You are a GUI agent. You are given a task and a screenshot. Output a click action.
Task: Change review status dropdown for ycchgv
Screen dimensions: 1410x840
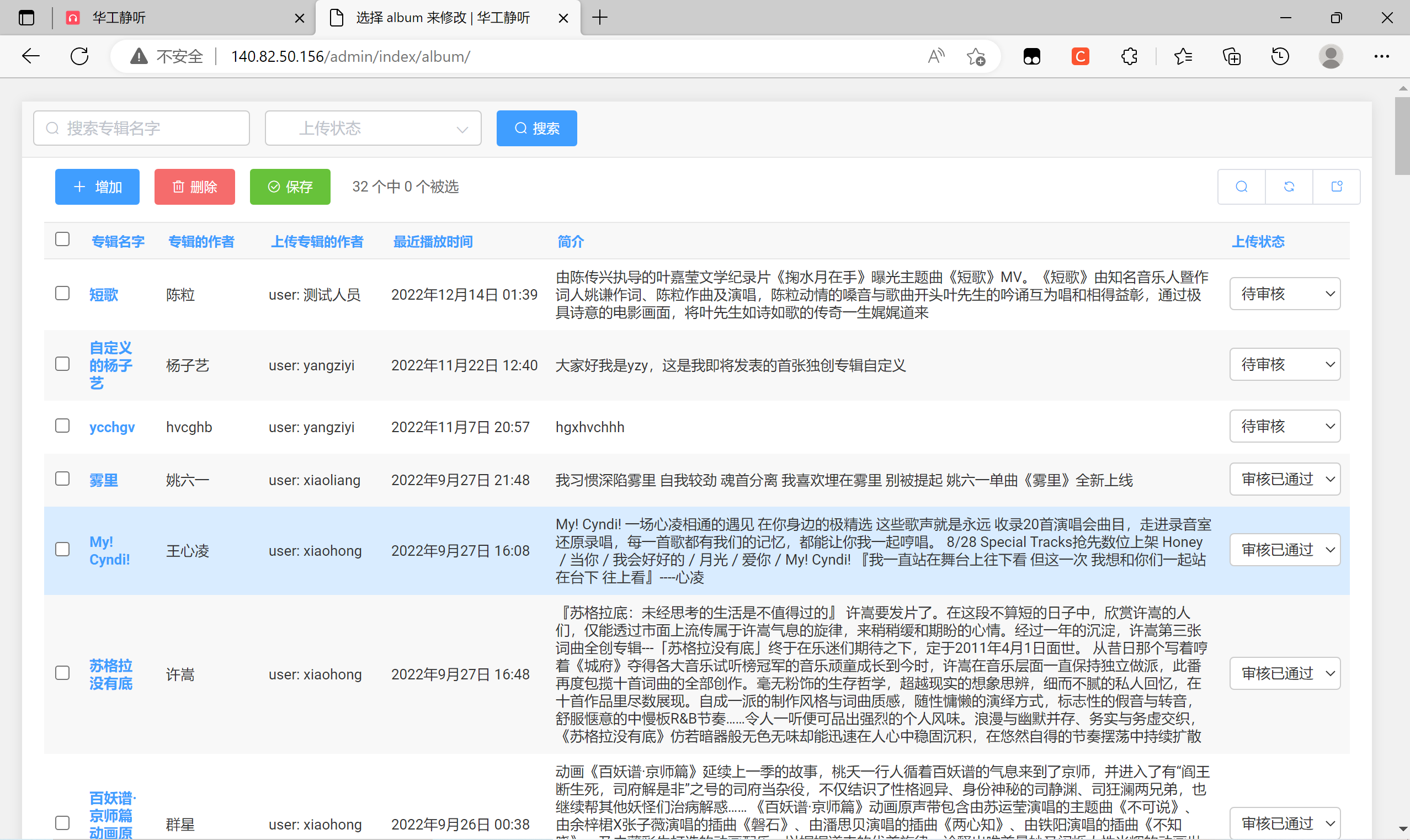[x=1285, y=426]
